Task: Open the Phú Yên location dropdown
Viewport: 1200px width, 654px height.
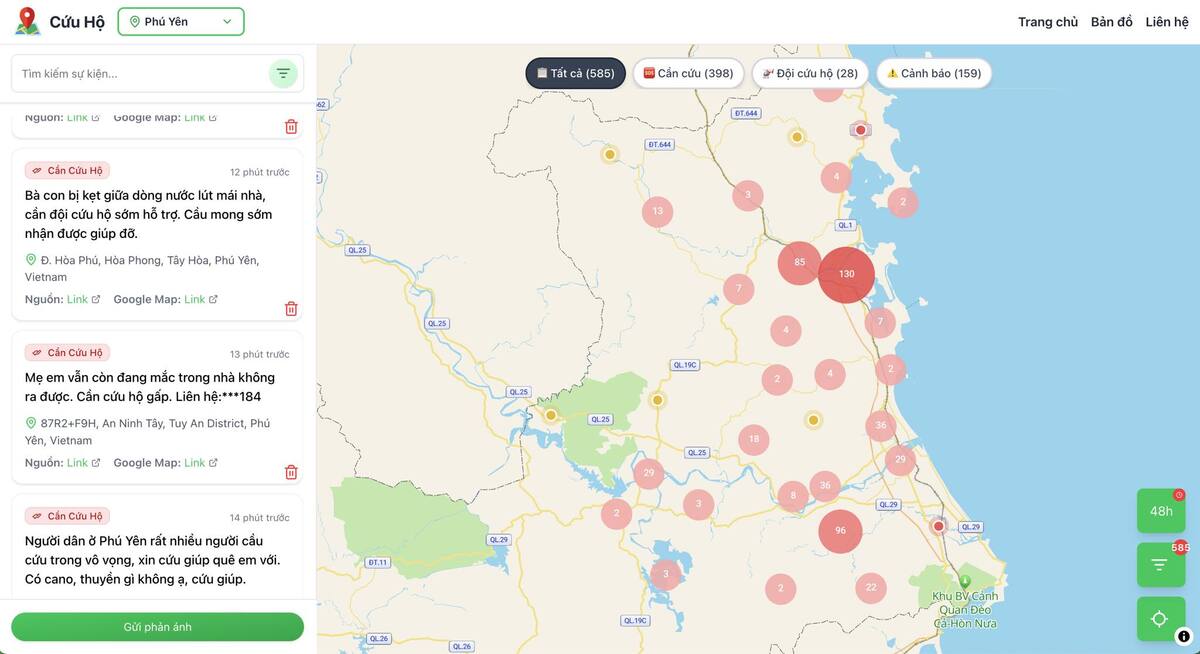Action: point(181,21)
